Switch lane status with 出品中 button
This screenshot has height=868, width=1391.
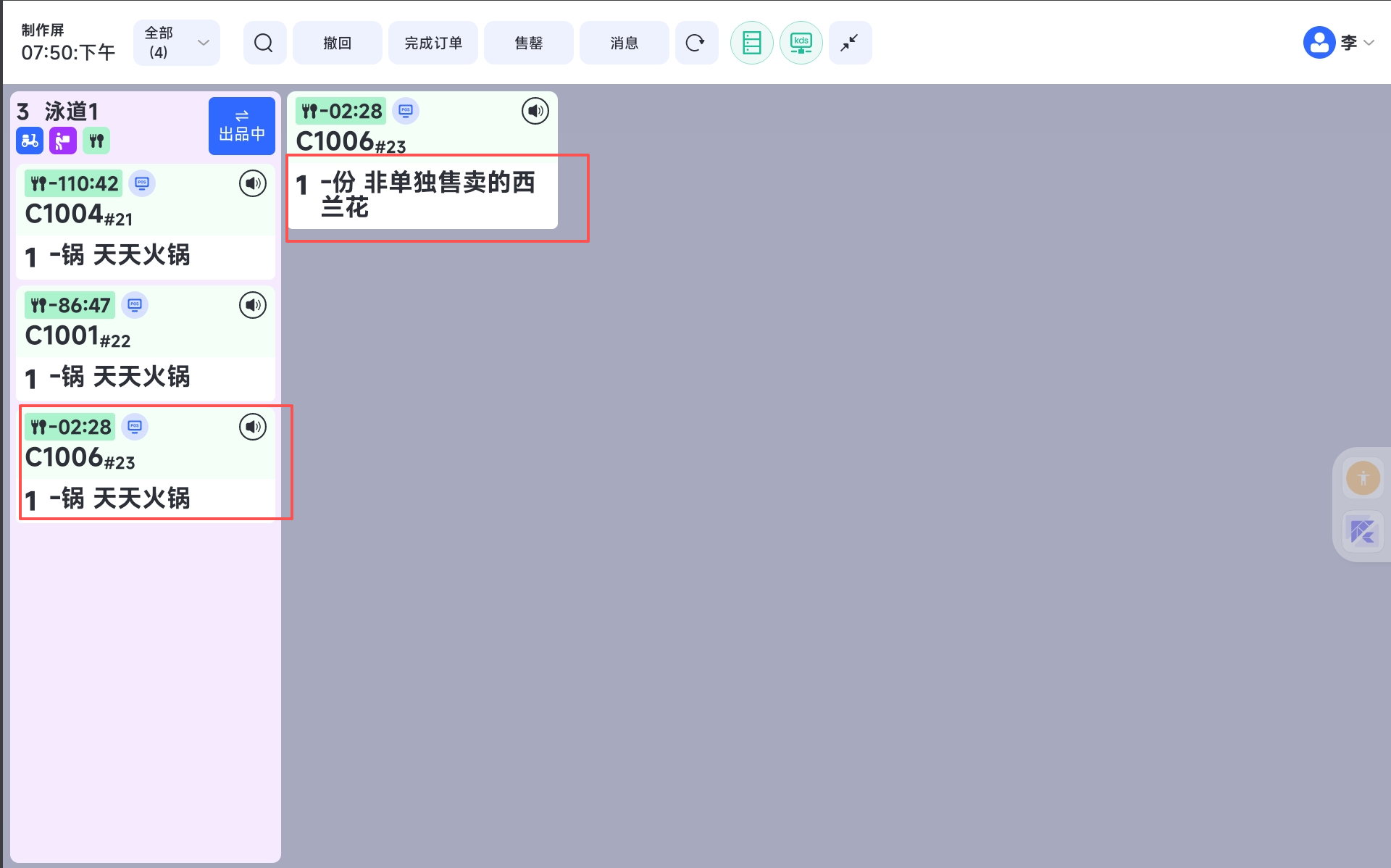(x=241, y=126)
